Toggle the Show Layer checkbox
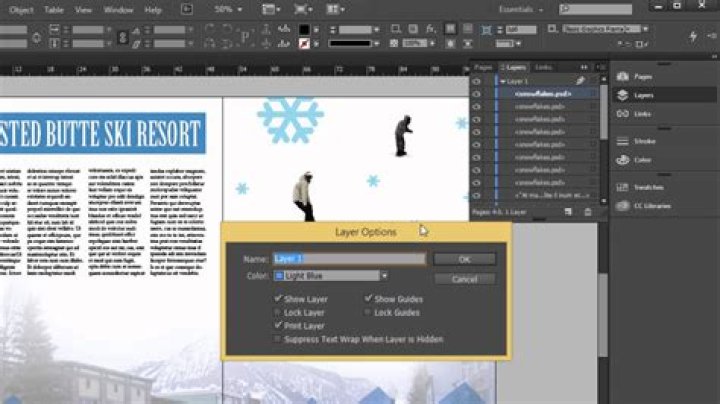720x404 pixels. 278,299
